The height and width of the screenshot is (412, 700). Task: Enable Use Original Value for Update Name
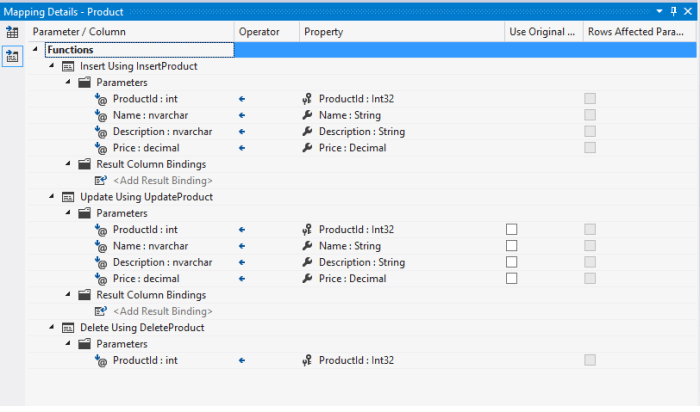[511, 246]
